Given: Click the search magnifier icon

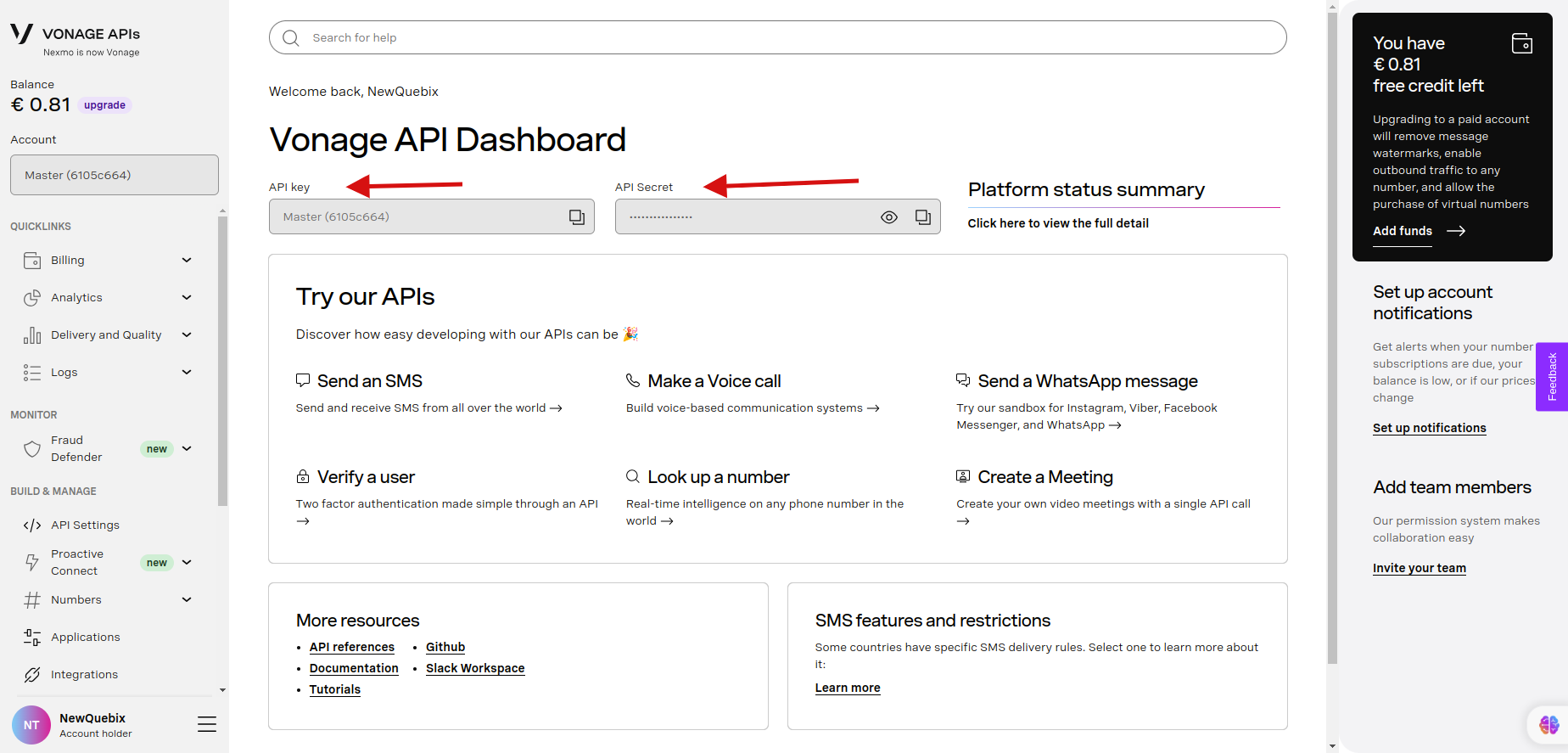Looking at the screenshot, I should (x=291, y=38).
